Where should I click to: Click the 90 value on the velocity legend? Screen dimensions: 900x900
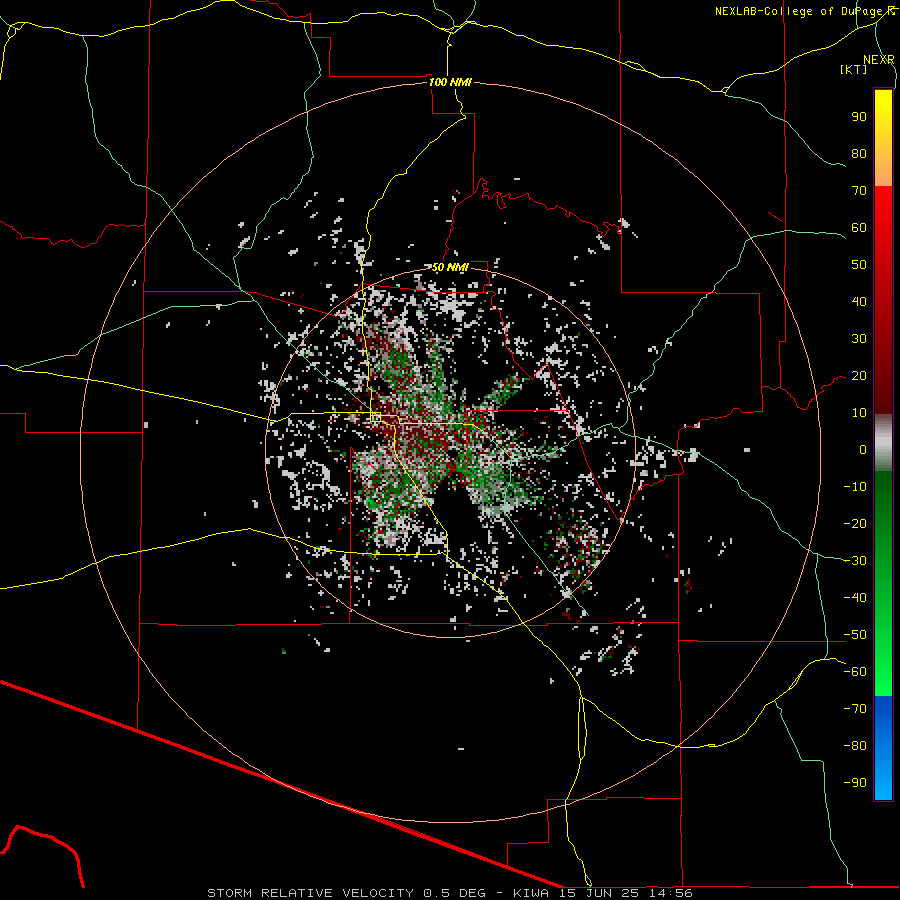tap(859, 117)
